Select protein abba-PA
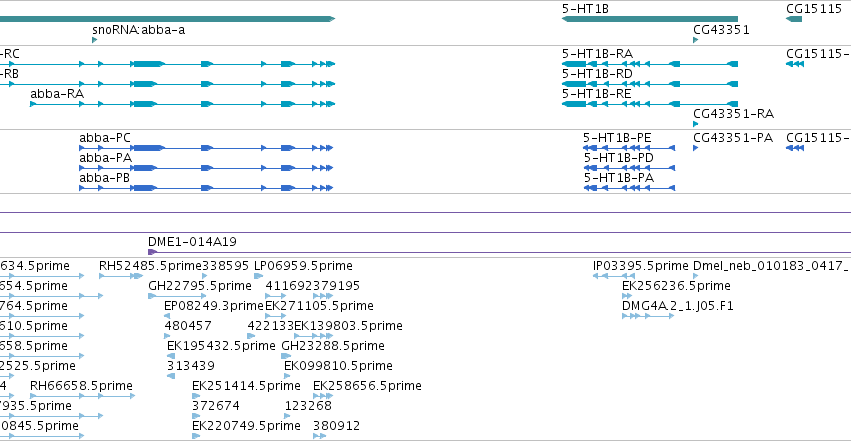The image size is (851, 441). pos(206,168)
